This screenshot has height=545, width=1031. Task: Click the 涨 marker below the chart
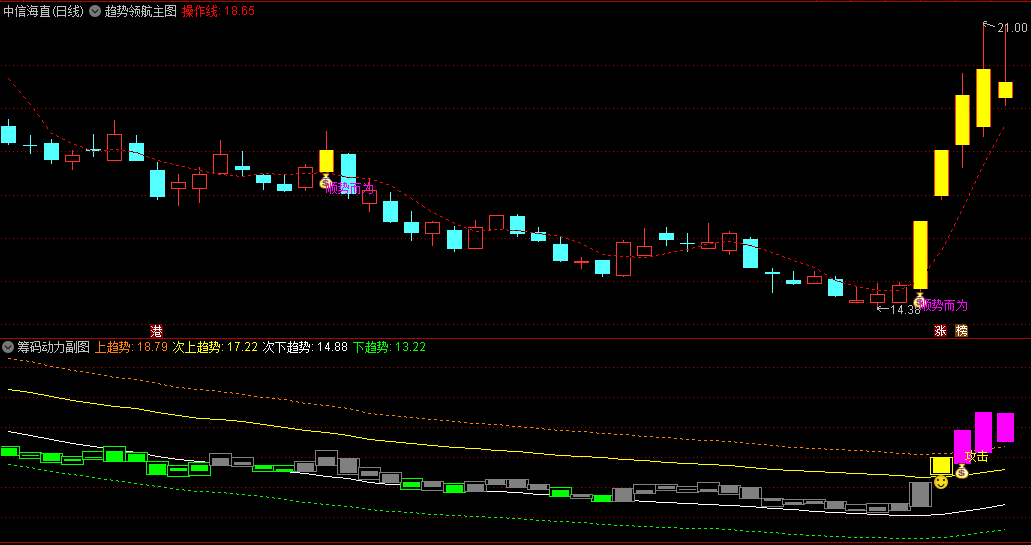tap(940, 331)
